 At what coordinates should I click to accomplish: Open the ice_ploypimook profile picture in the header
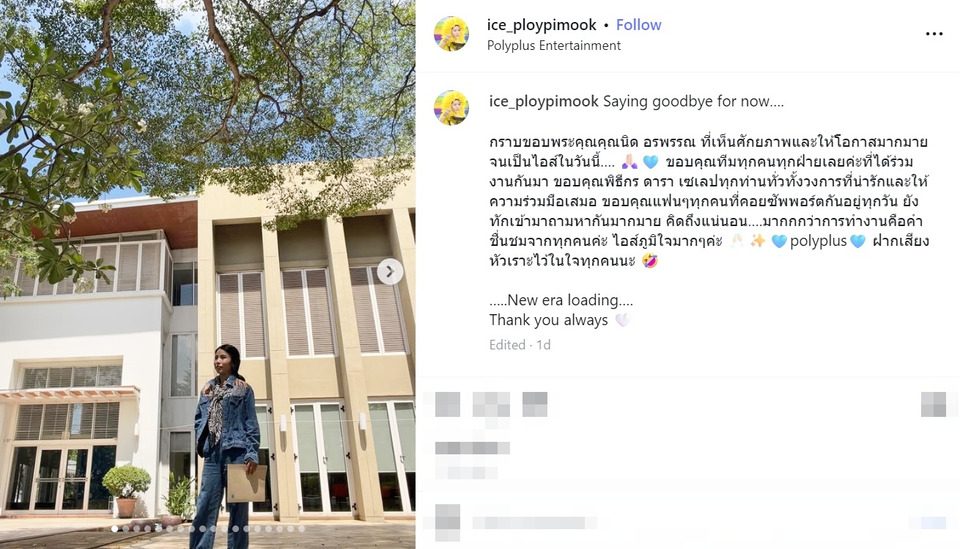click(452, 34)
